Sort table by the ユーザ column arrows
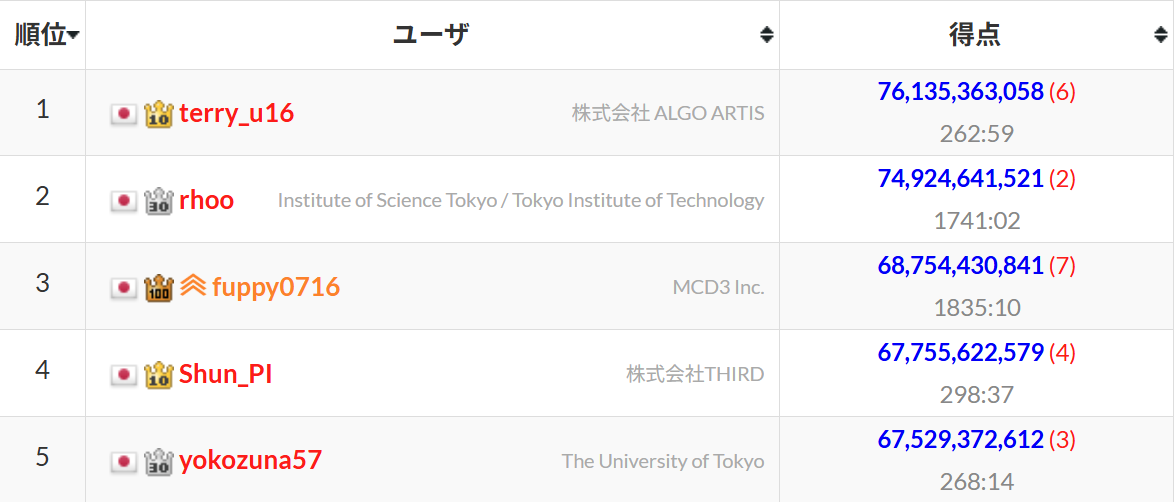The width and height of the screenshot is (1174, 502). pyautogui.click(x=766, y=34)
